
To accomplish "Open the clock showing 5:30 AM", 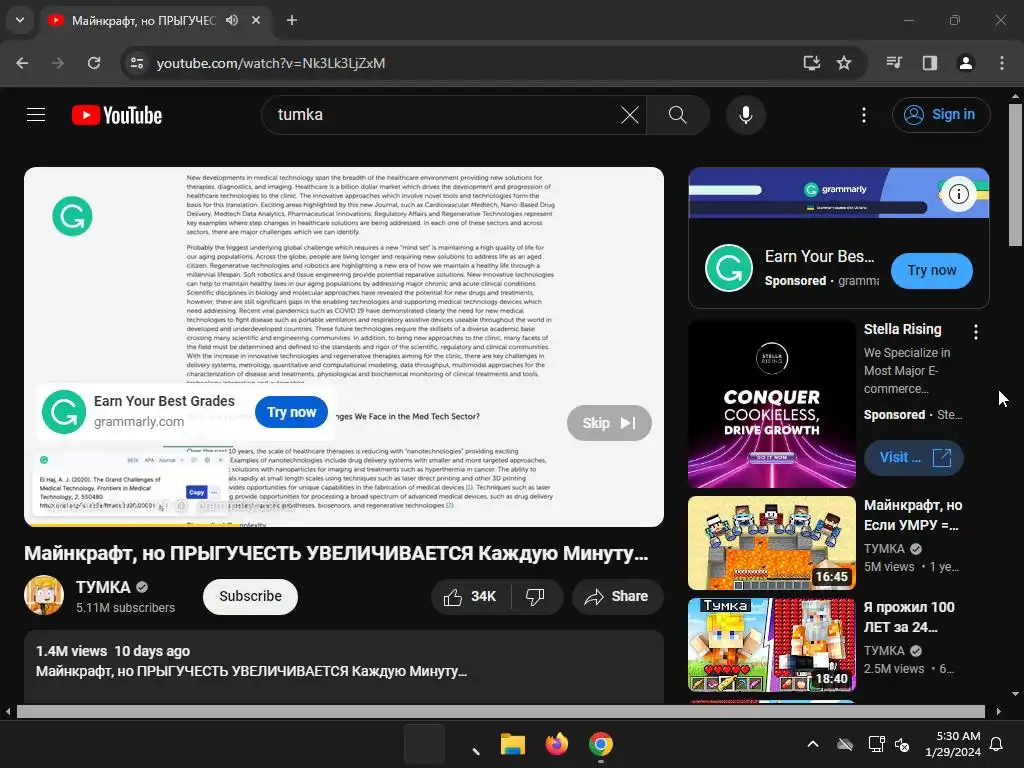I will pyautogui.click(x=953, y=744).
